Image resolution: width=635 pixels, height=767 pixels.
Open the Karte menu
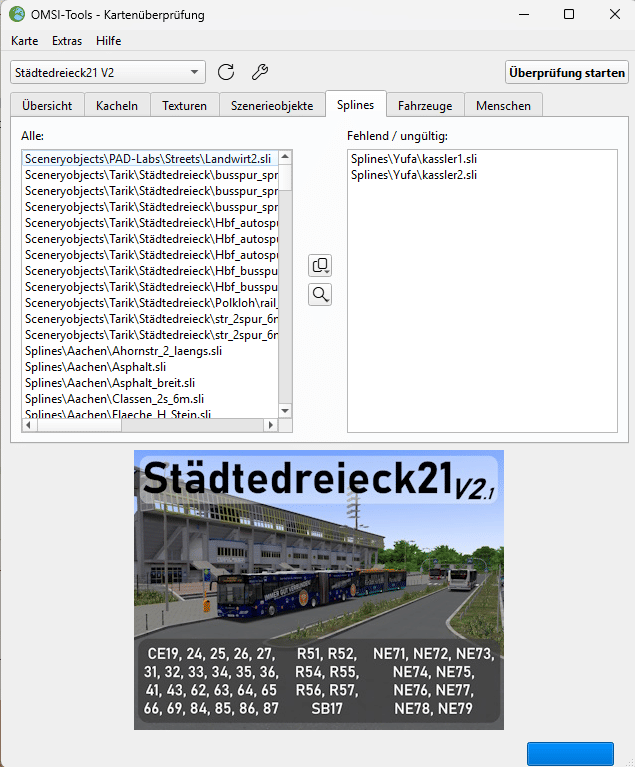(x=25, y=41)
